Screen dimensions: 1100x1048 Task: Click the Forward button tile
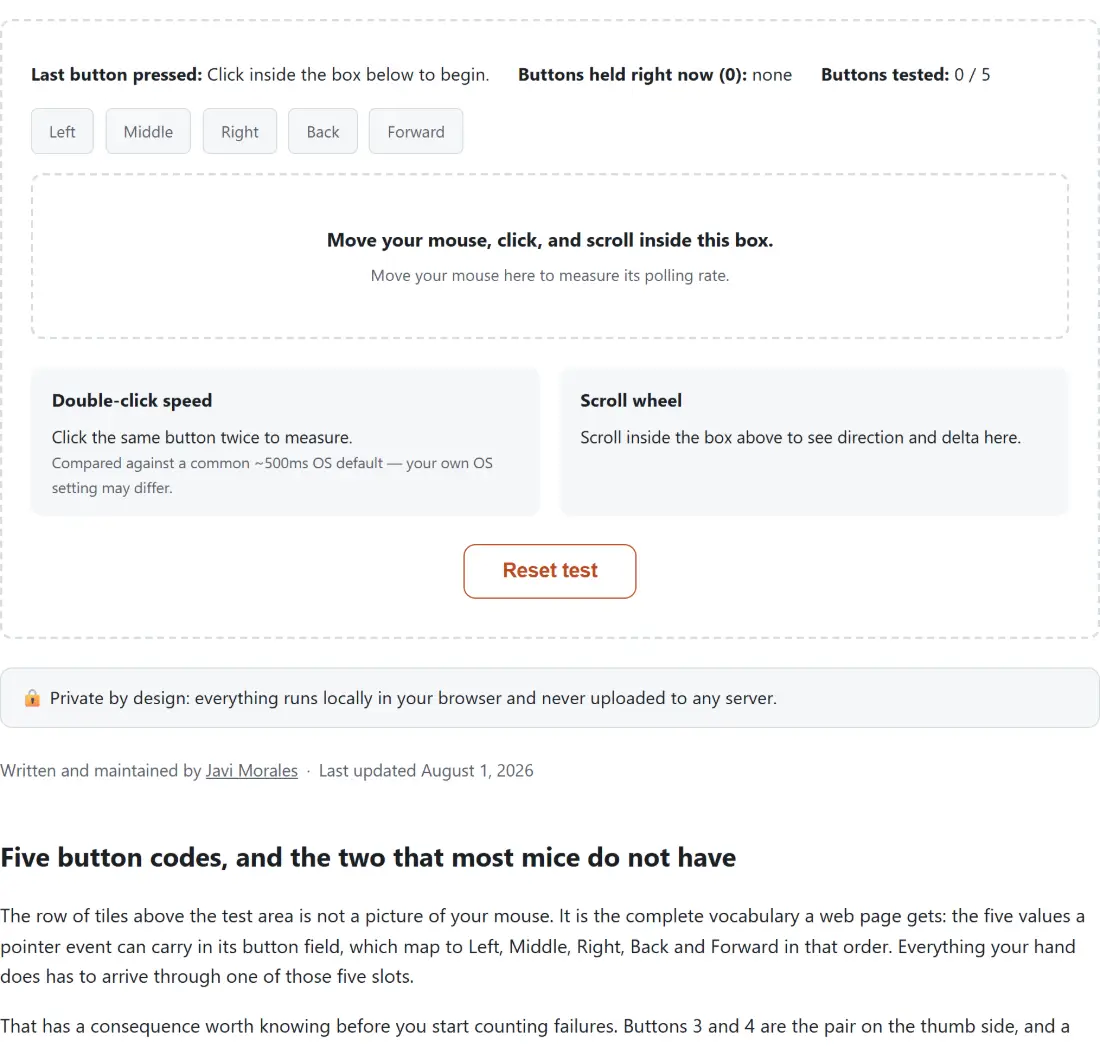416,131
